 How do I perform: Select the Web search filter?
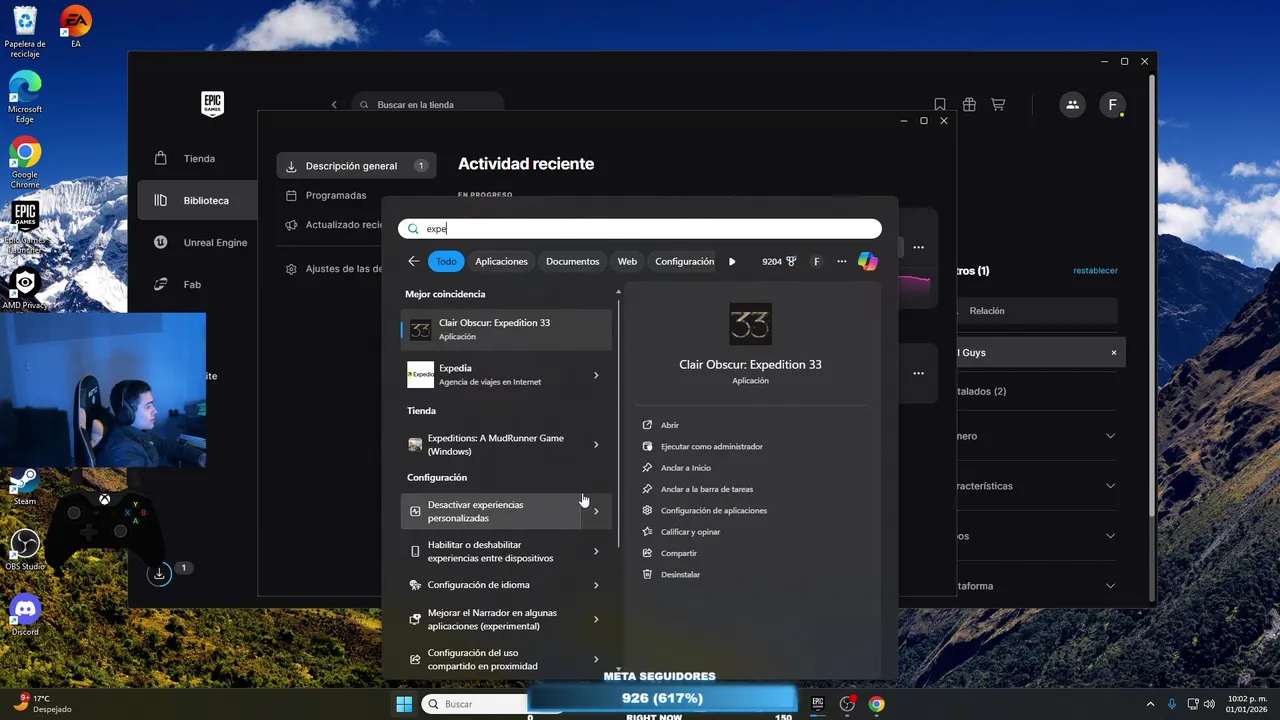[627, 261]
